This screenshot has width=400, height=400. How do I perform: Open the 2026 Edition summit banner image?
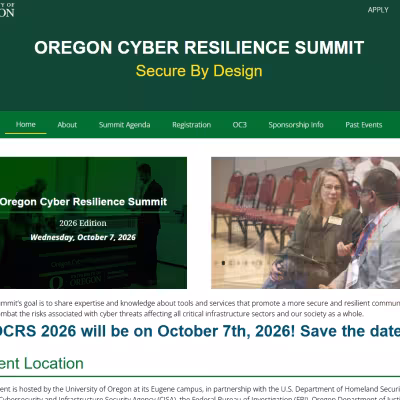coord(93,223)
